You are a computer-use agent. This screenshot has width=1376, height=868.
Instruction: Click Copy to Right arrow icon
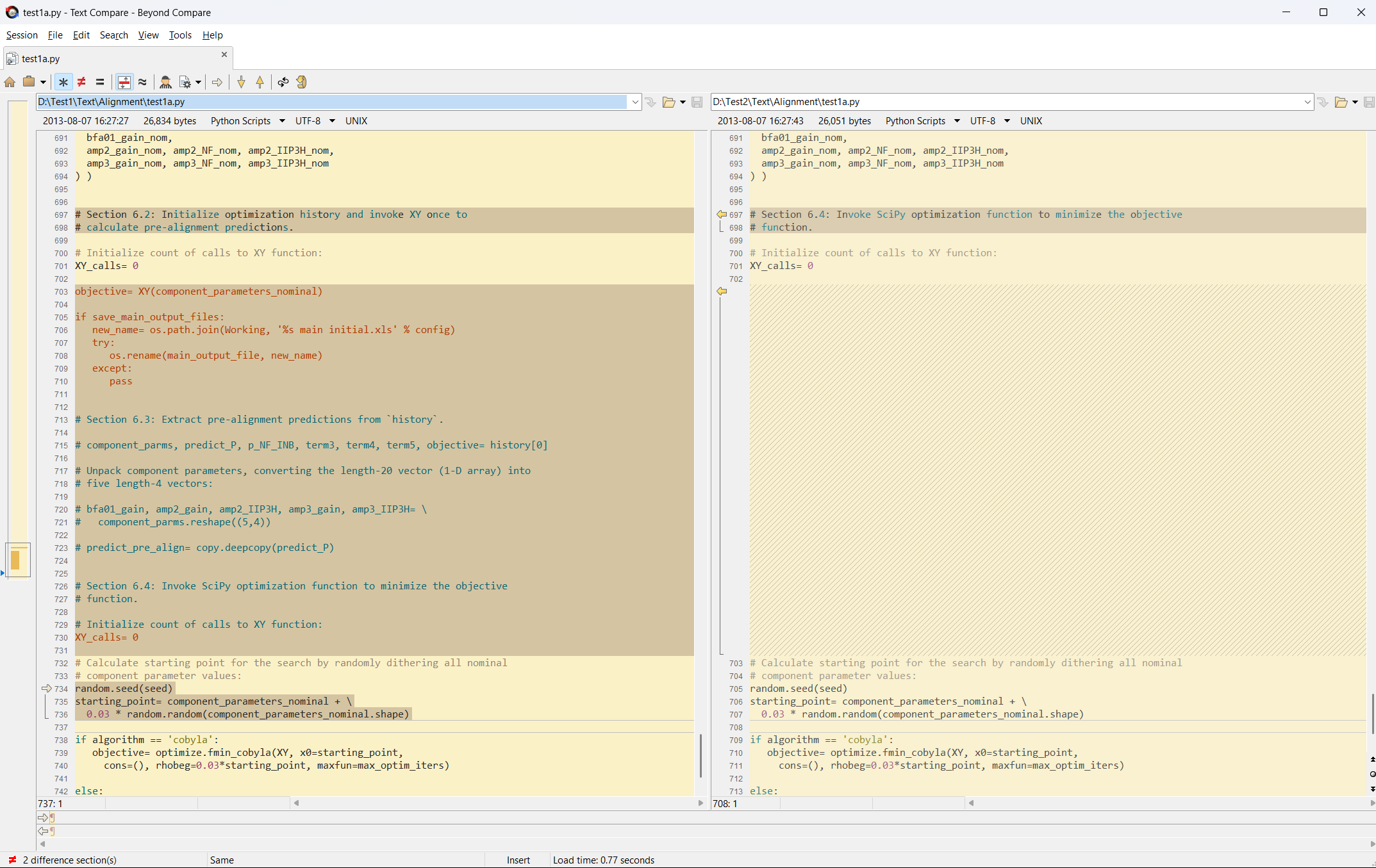pyautogui.click(x=217, y=82)
